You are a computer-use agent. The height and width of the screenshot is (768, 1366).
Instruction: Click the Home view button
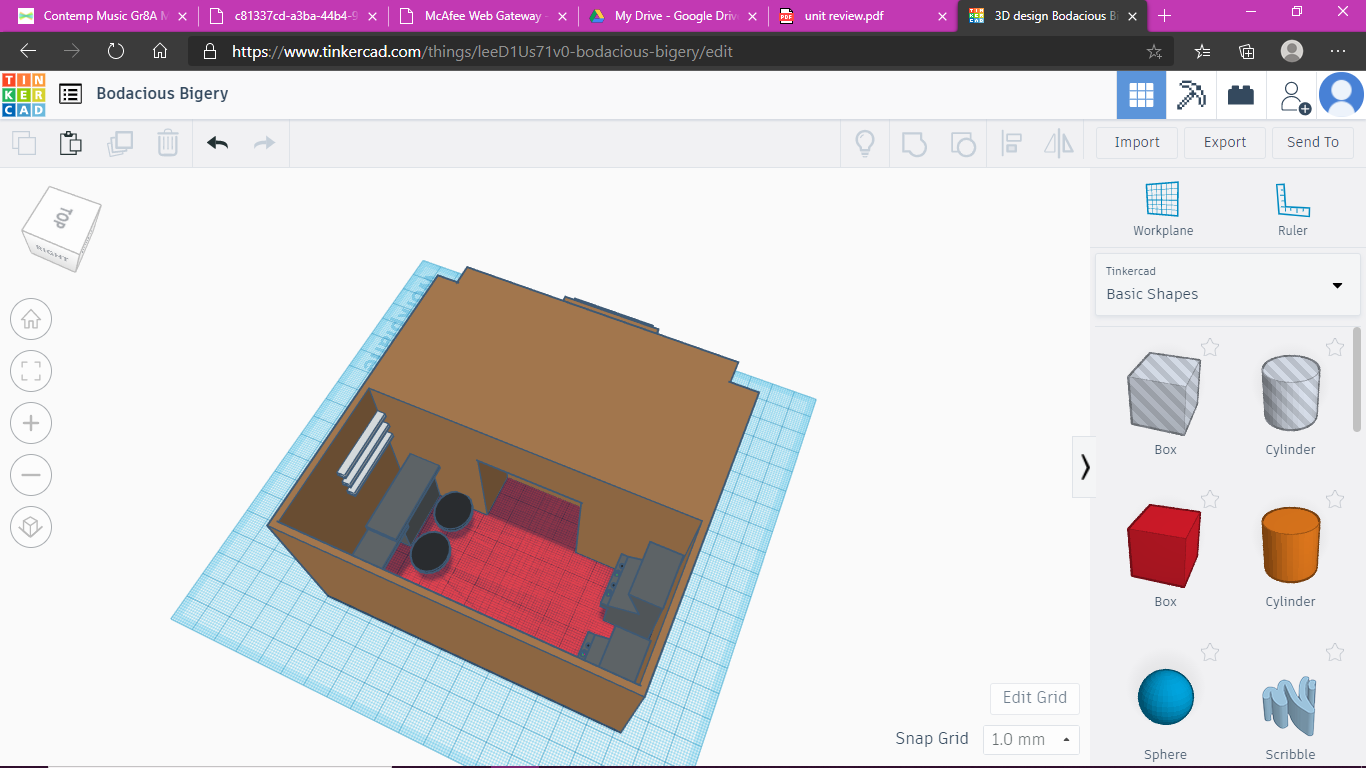[x=31, y=320]
